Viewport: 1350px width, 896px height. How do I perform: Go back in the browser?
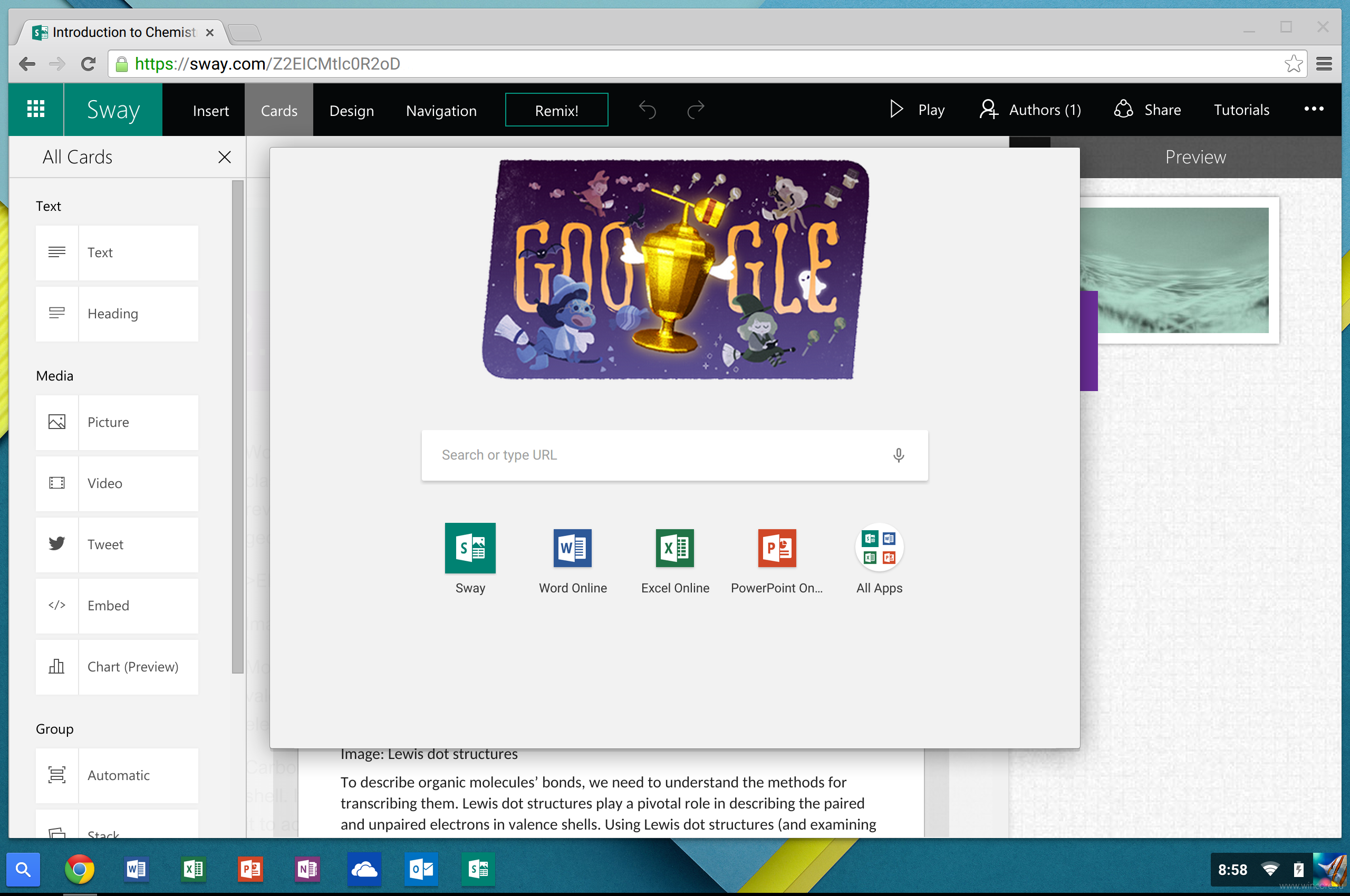pos(27,64)
